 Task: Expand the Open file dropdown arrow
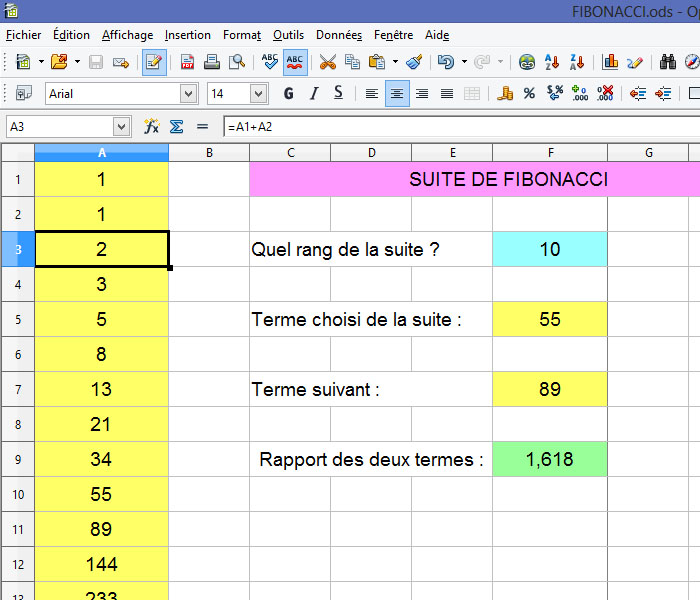77,62
